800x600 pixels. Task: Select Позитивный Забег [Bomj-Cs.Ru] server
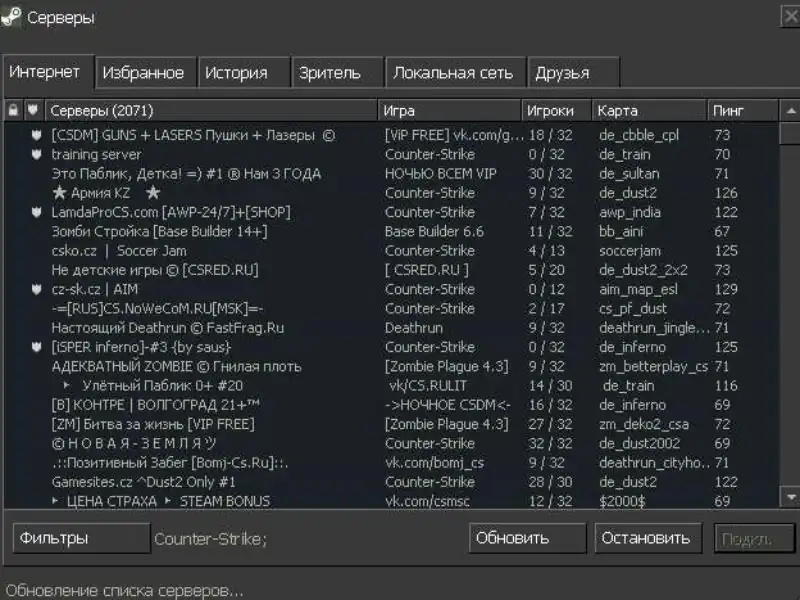point(392,463)
